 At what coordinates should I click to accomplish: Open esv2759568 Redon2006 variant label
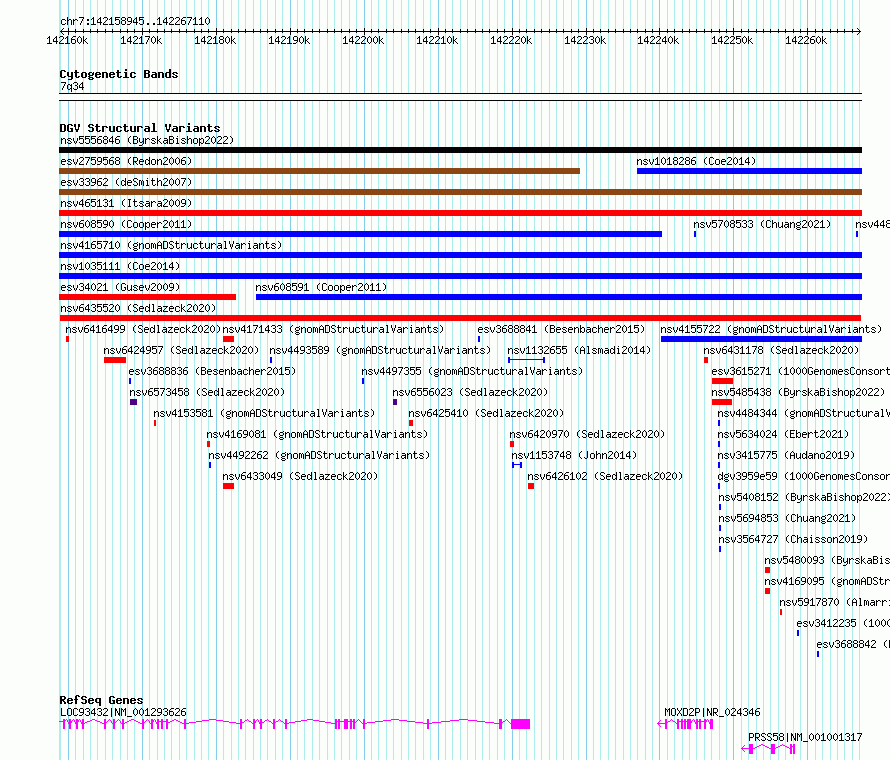(126, 161)
